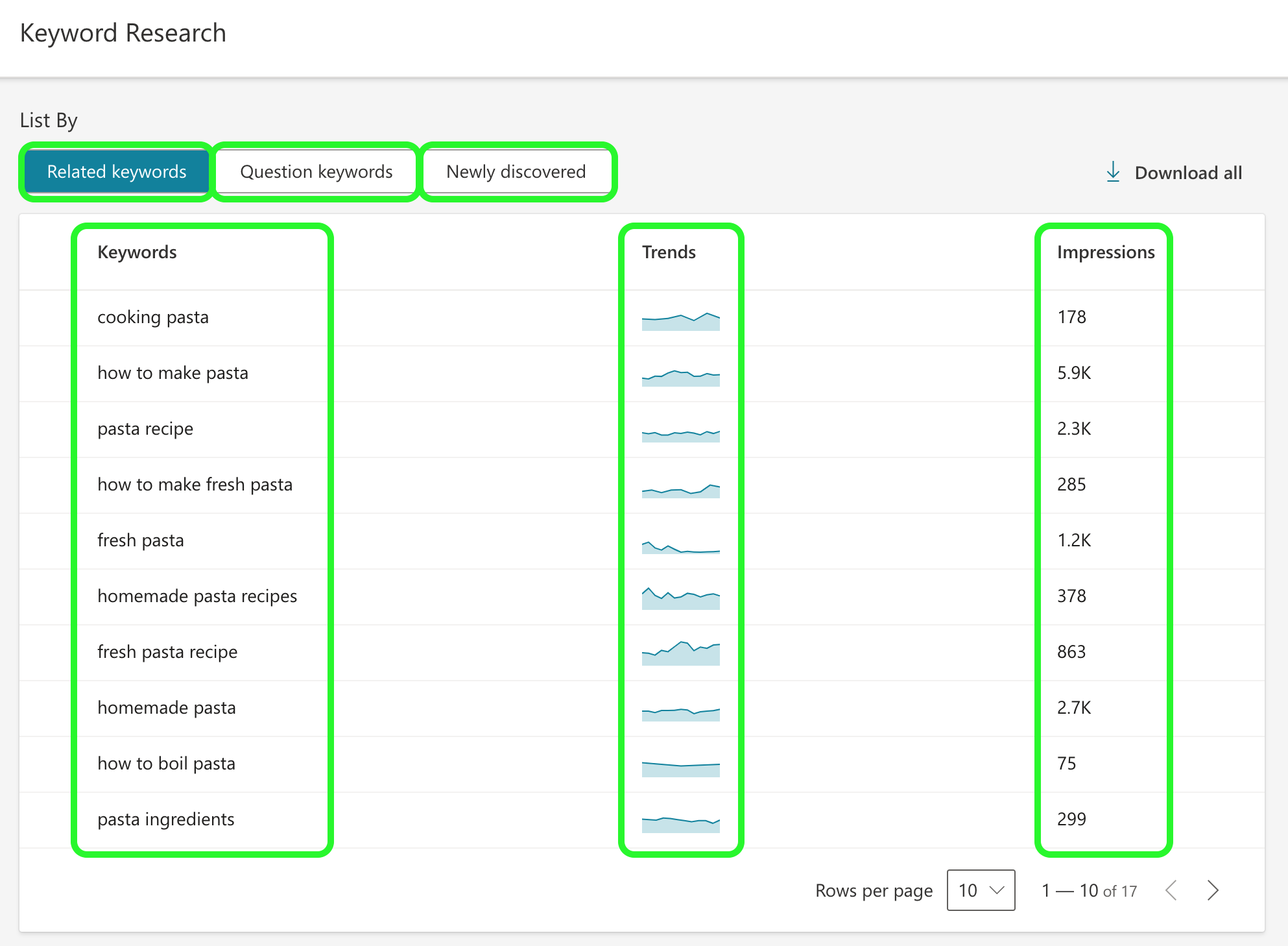Viewport: 1288px width, 946px height.
Task: Click the Keyword Research page title
Action: [x=123, y=33]
